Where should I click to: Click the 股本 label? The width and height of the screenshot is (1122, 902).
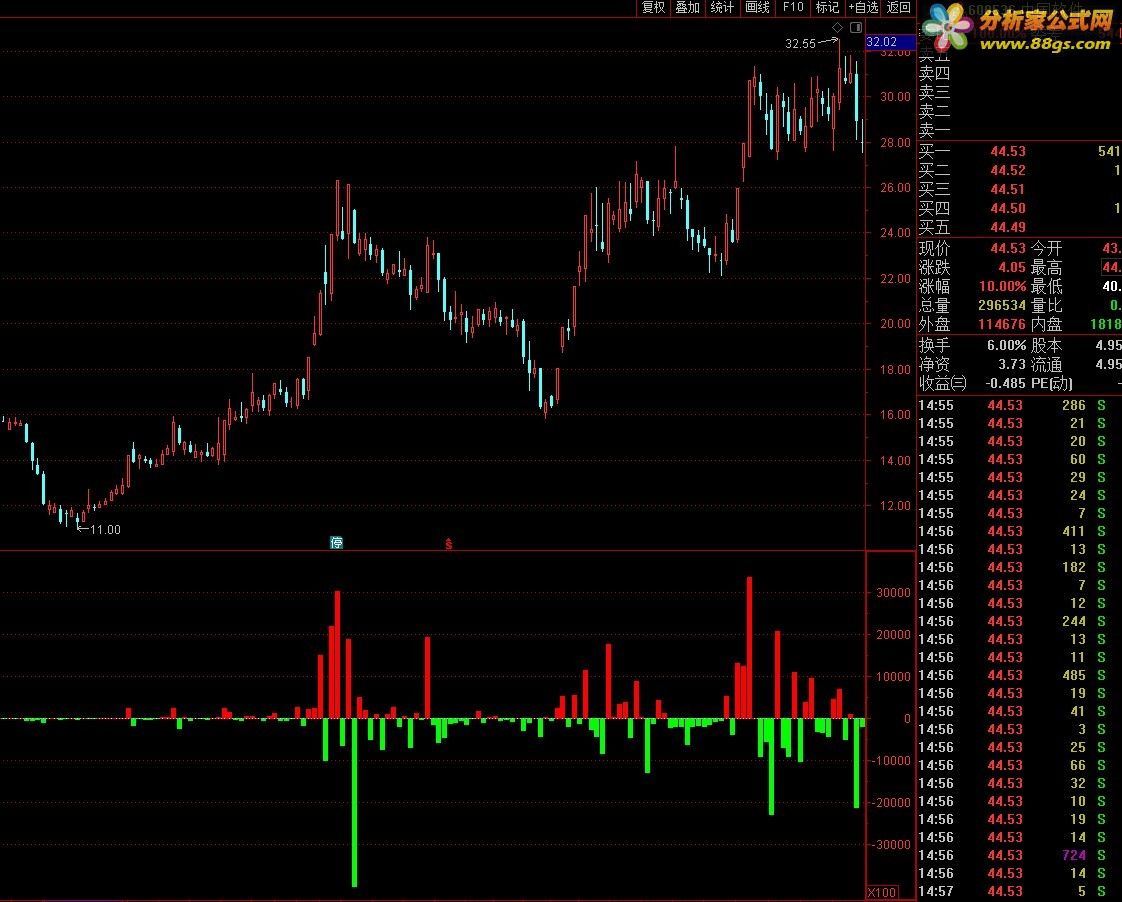[1046, 345]
